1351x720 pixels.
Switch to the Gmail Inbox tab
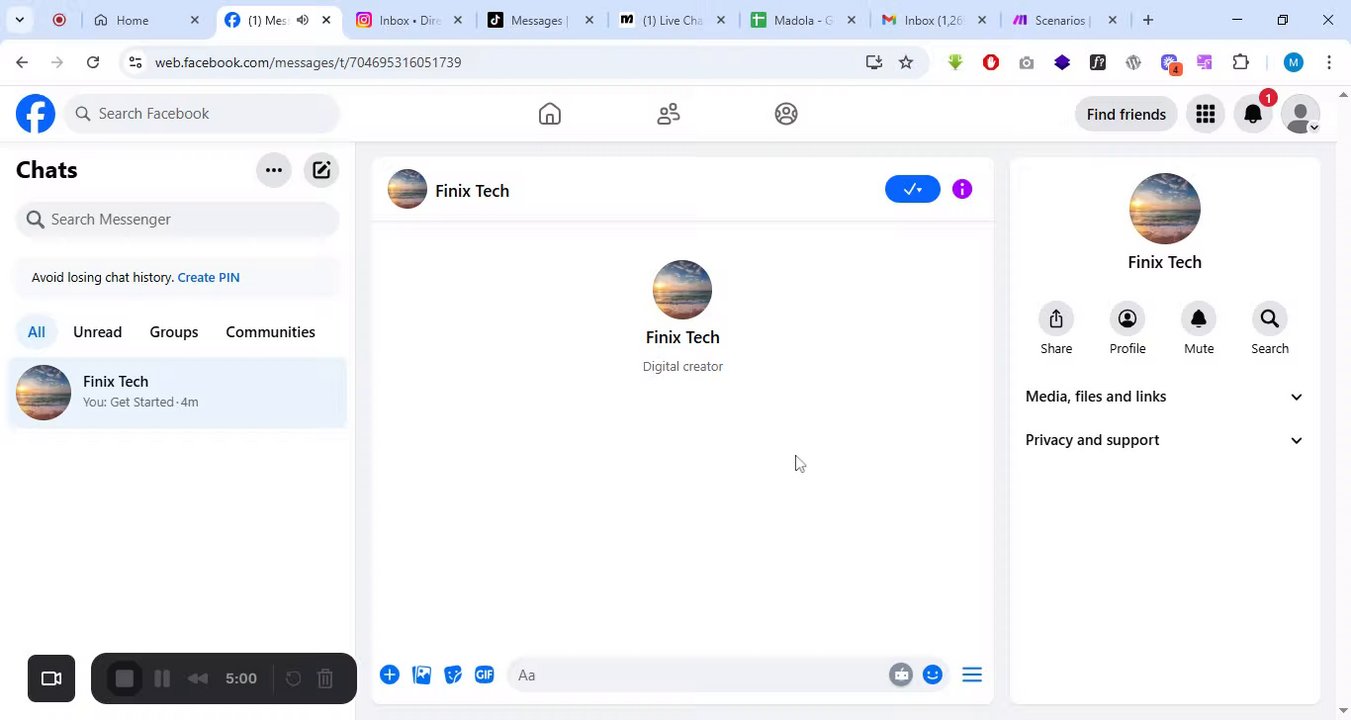click(934, 20)
